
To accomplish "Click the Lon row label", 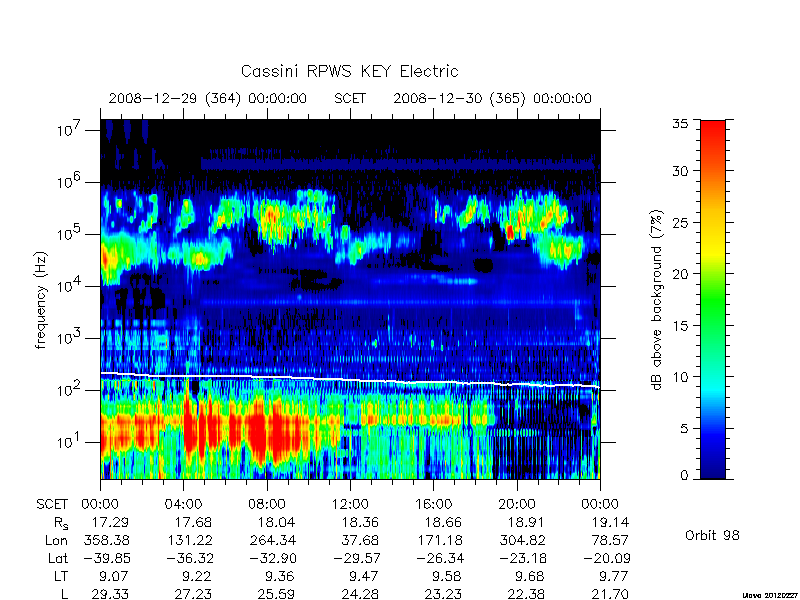I will tap(56, 540).
